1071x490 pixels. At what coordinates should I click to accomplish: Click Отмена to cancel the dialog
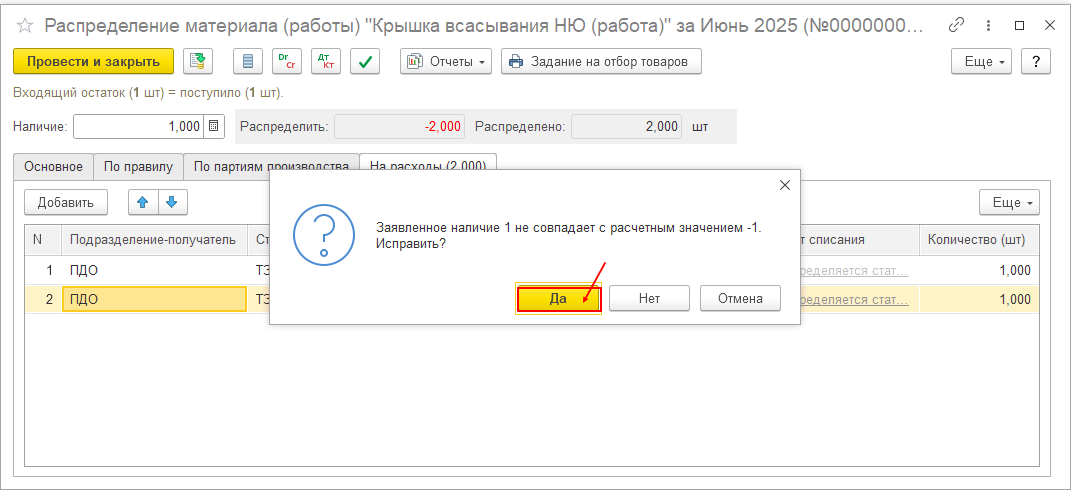tap(740, 298)
